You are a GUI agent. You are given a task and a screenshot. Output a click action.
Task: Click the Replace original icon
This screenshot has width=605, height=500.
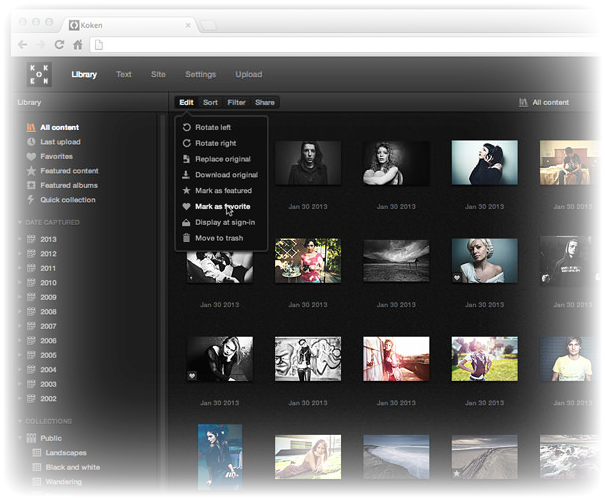click(186, 159)
